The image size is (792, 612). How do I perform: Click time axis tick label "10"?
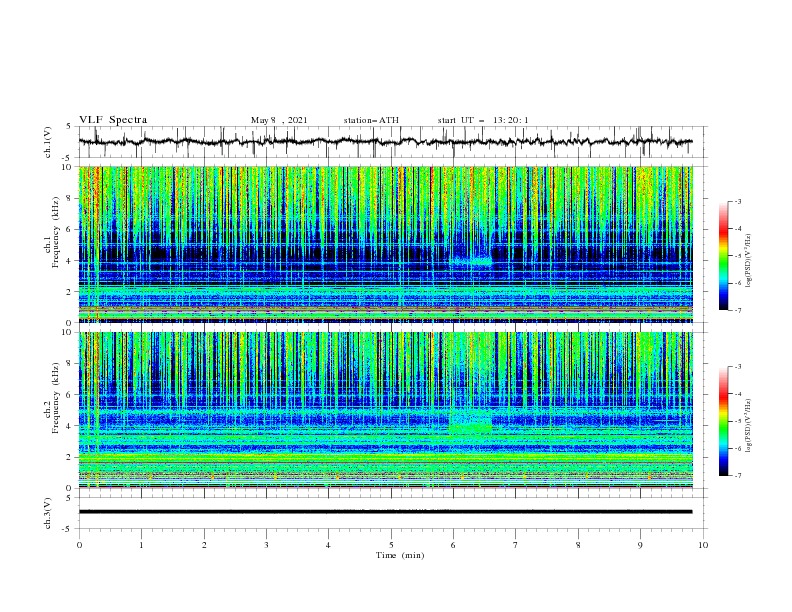click(x=703, y=545)
